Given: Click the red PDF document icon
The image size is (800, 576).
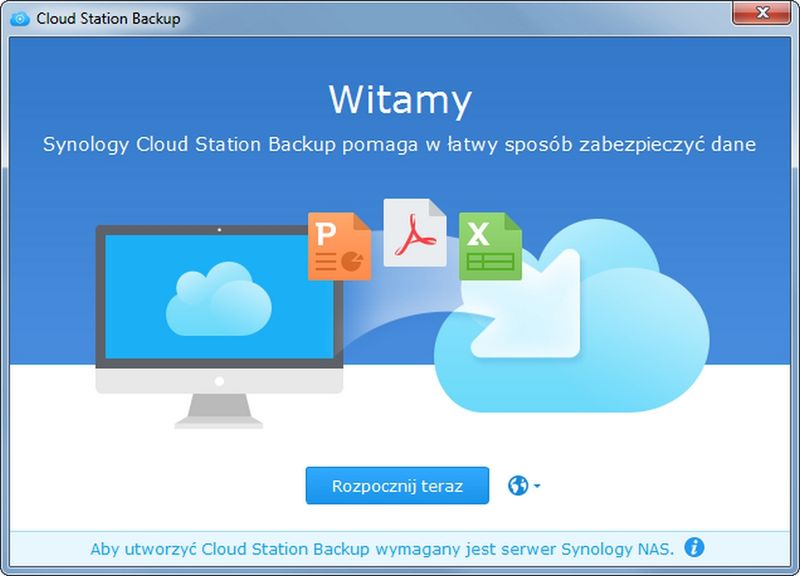Looking at the screenshot, I should click(x=415, y=233).
